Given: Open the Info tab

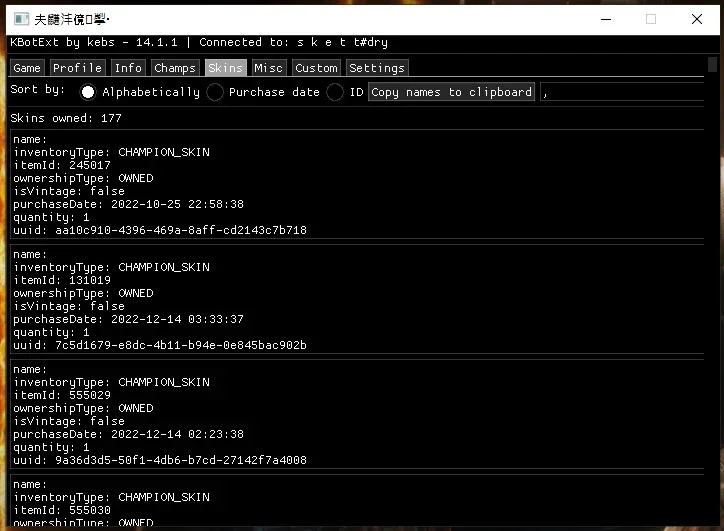Looking at the screenshot, I should pos(128,68).
